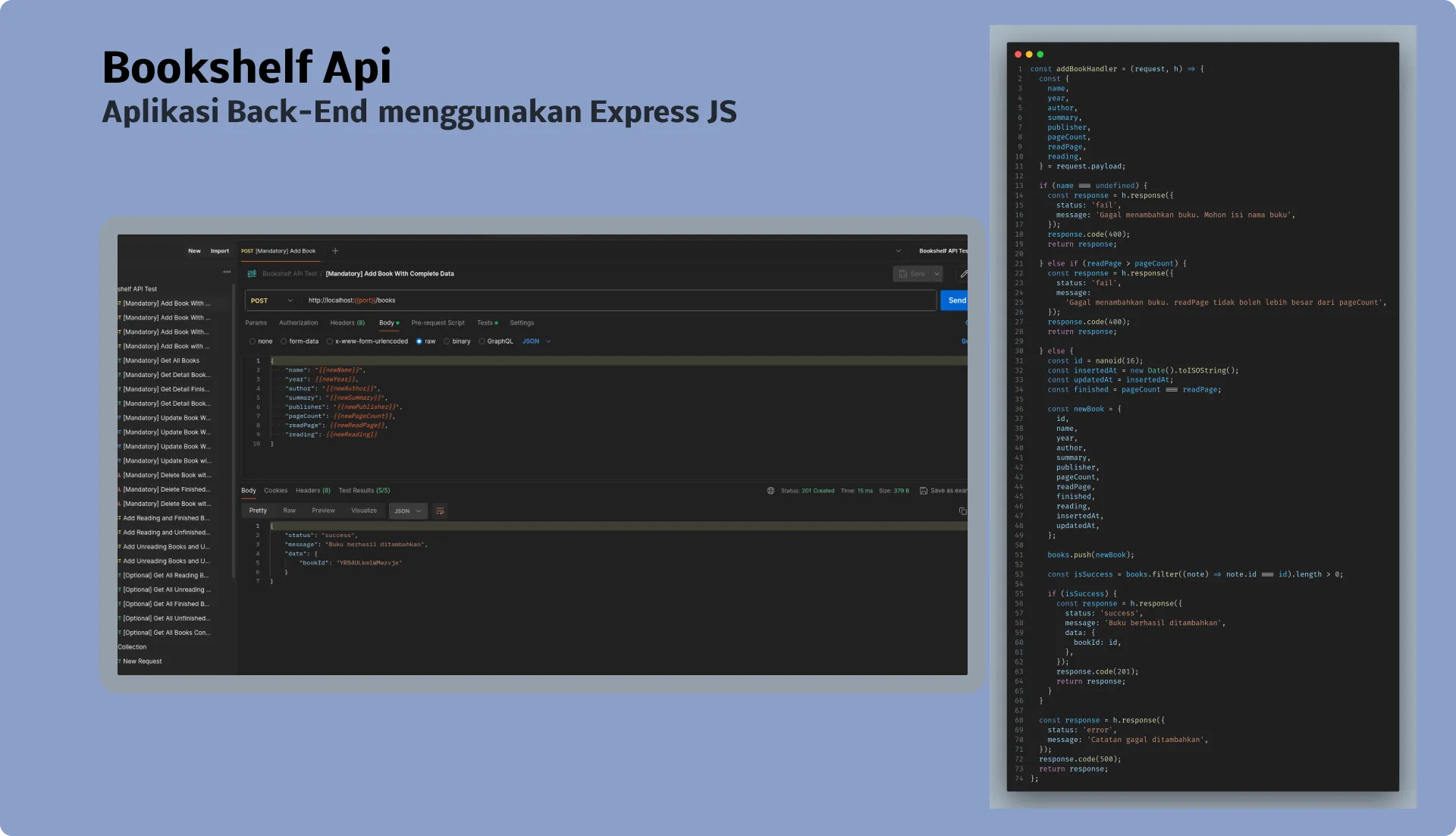Click the Status: 201 Created text
Viewport: 1456px width, 836px height.
tap(808, 491)
